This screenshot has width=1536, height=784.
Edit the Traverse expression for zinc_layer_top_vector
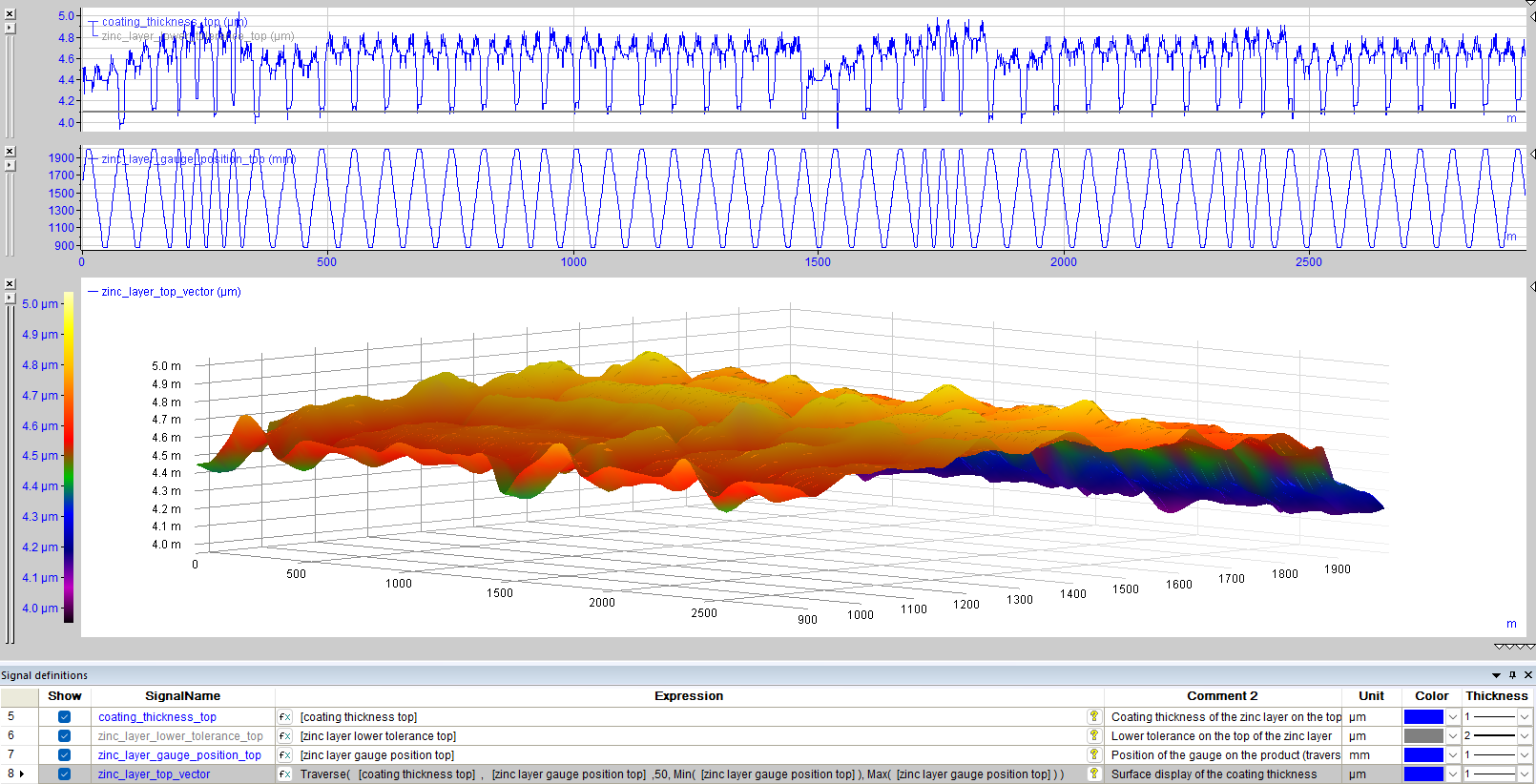pos(691,774)
